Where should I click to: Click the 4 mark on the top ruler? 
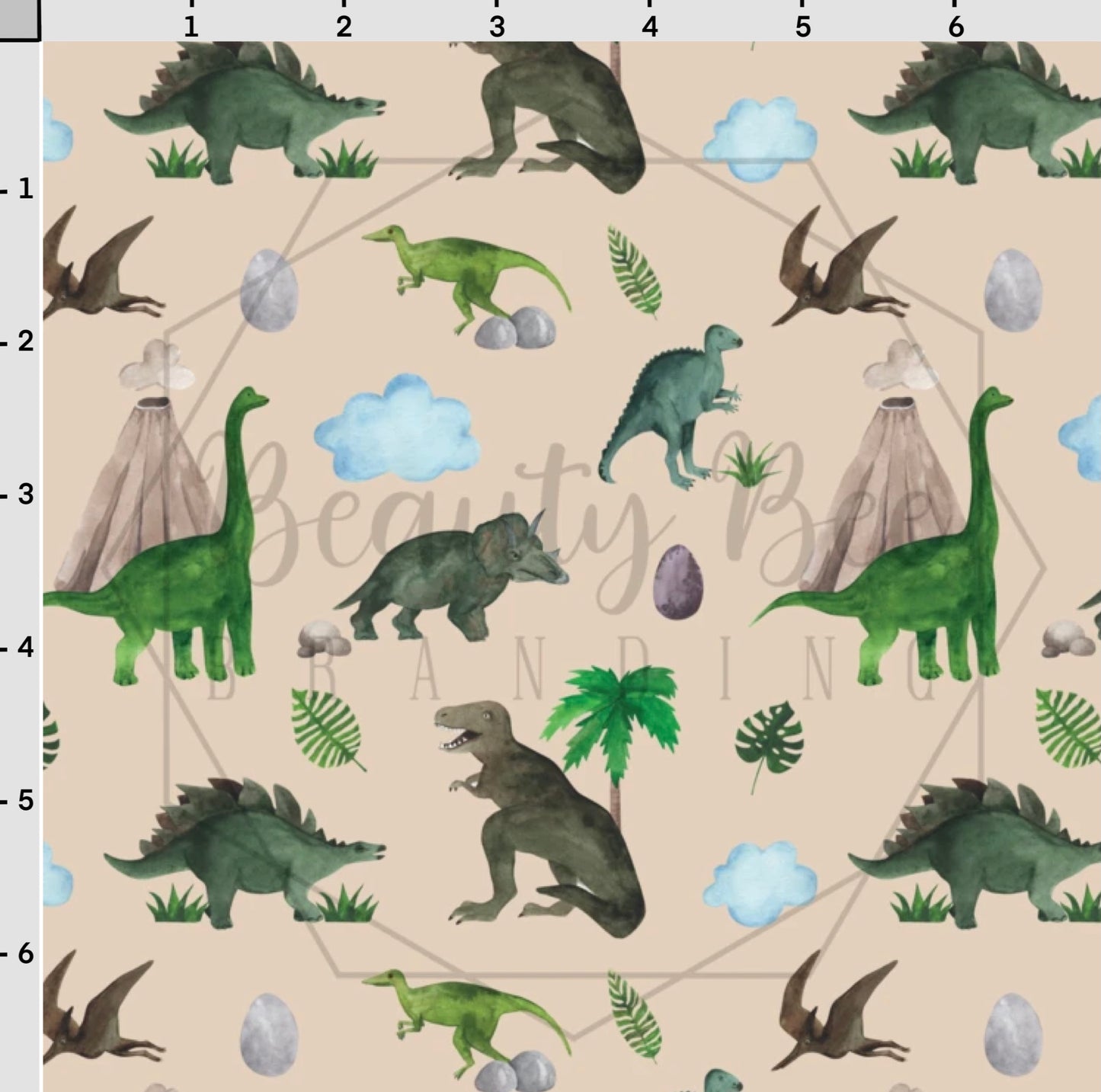[649, 27]
